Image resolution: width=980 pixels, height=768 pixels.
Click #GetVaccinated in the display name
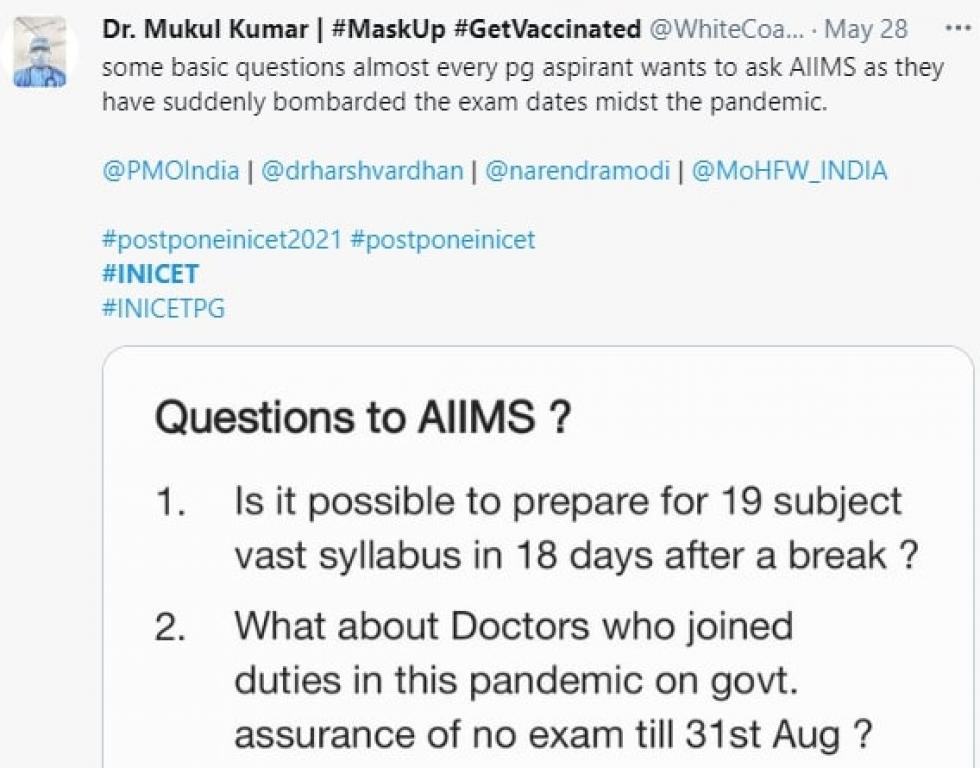point(547,29)
